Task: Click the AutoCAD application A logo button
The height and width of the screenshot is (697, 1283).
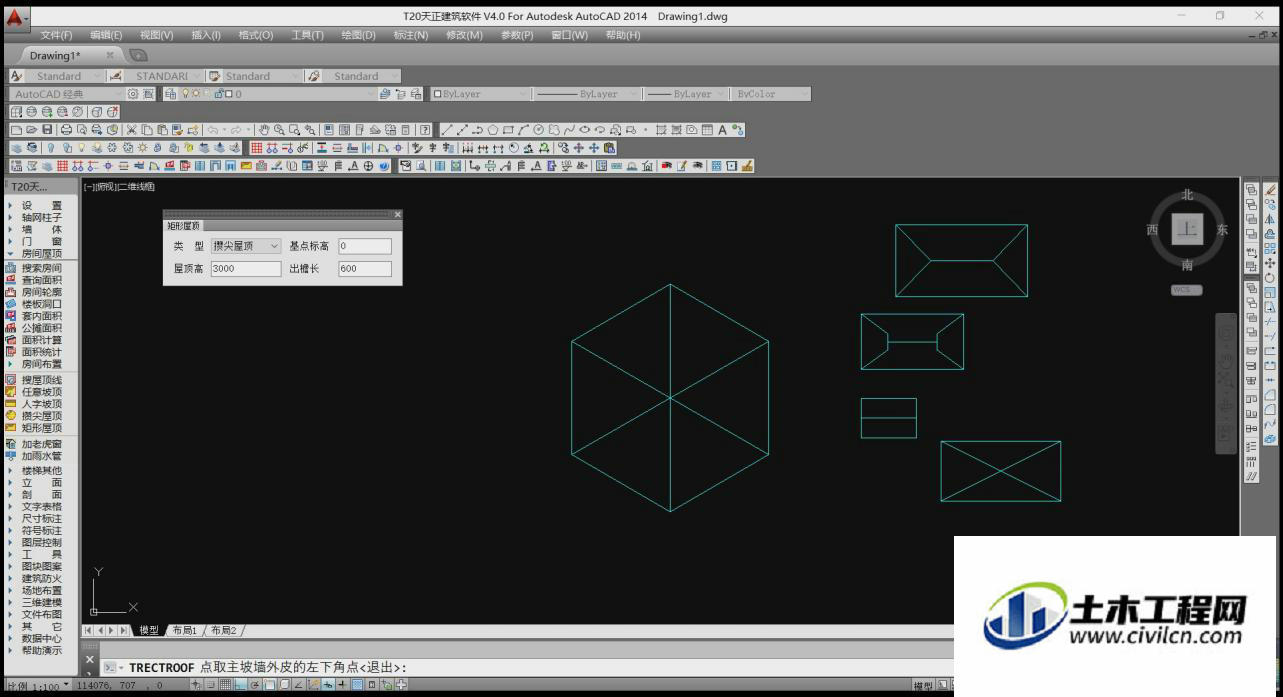Action: (x=15, y=17)
